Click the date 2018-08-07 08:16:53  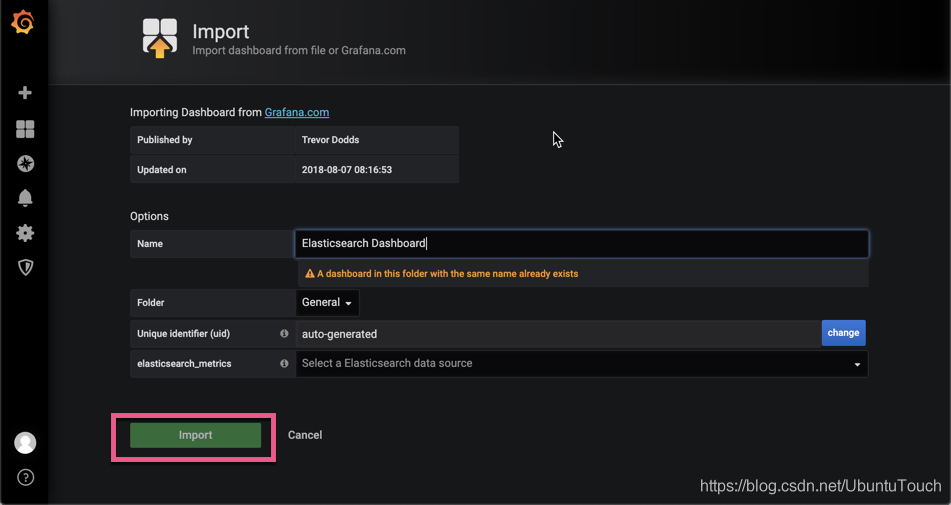347,170
